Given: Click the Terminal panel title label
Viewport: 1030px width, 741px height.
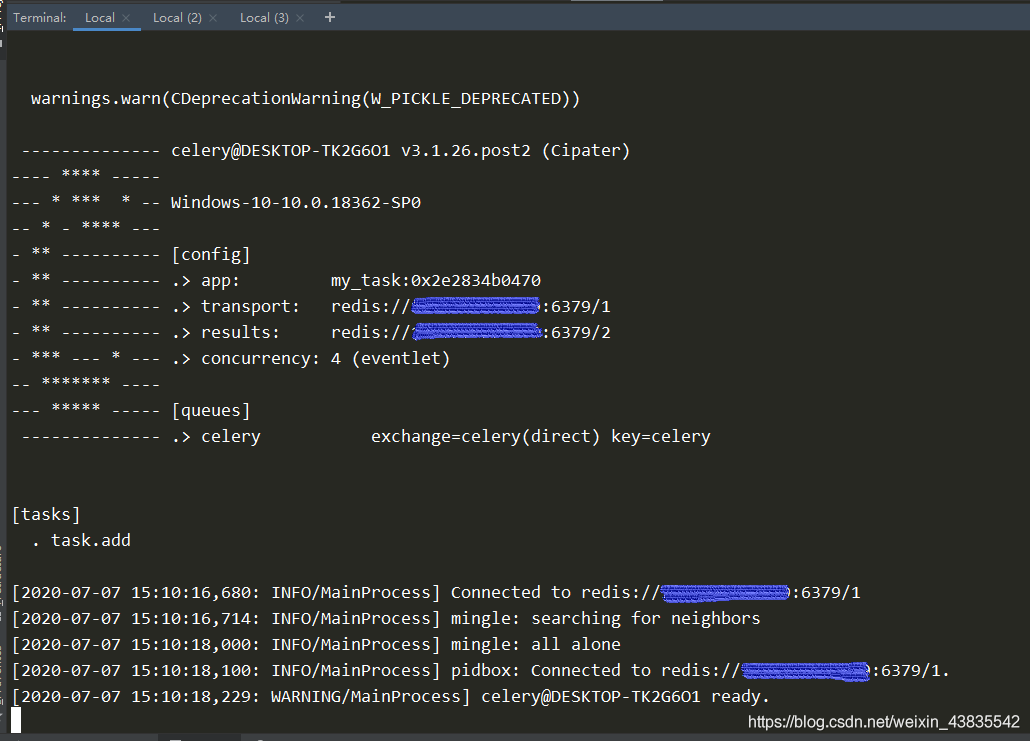Looking at the screenshot, I should point(40,18).
